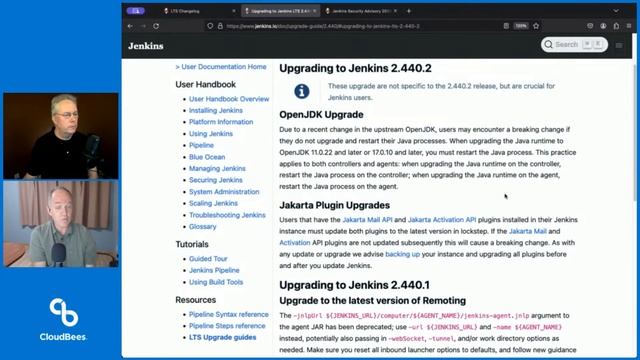Click the page vertical scrollbar

[x=635, y=133]
